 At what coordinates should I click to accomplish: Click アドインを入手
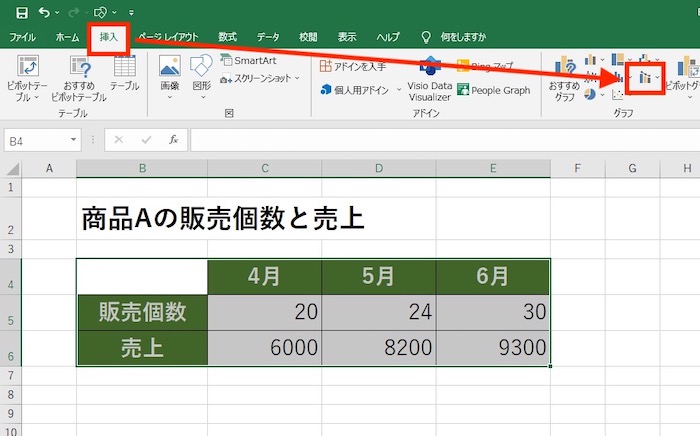pos(353,66)
